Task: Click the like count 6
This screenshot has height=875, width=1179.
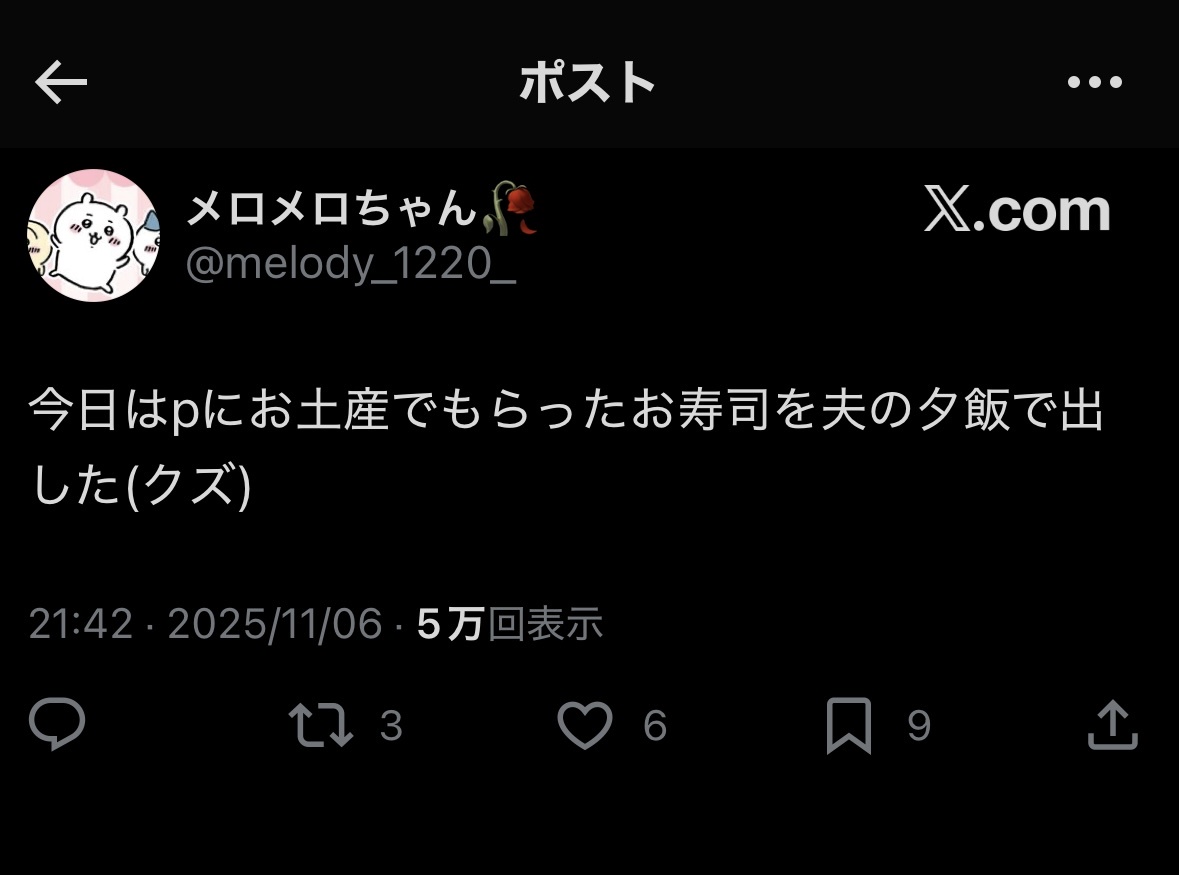Action: (x=655, y=725)
